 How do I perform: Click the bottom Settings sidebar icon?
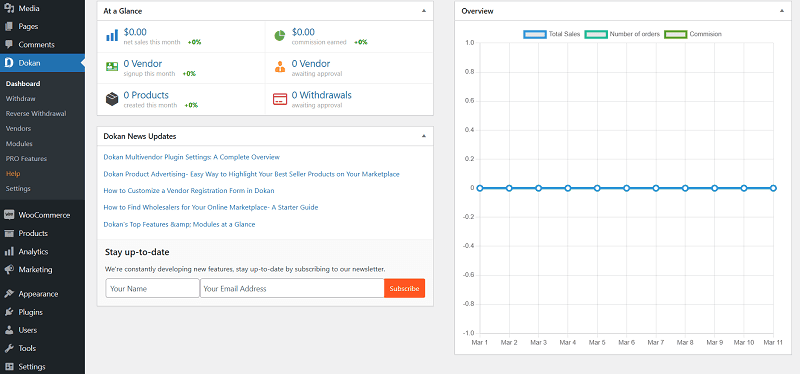[x=9, y=366]
